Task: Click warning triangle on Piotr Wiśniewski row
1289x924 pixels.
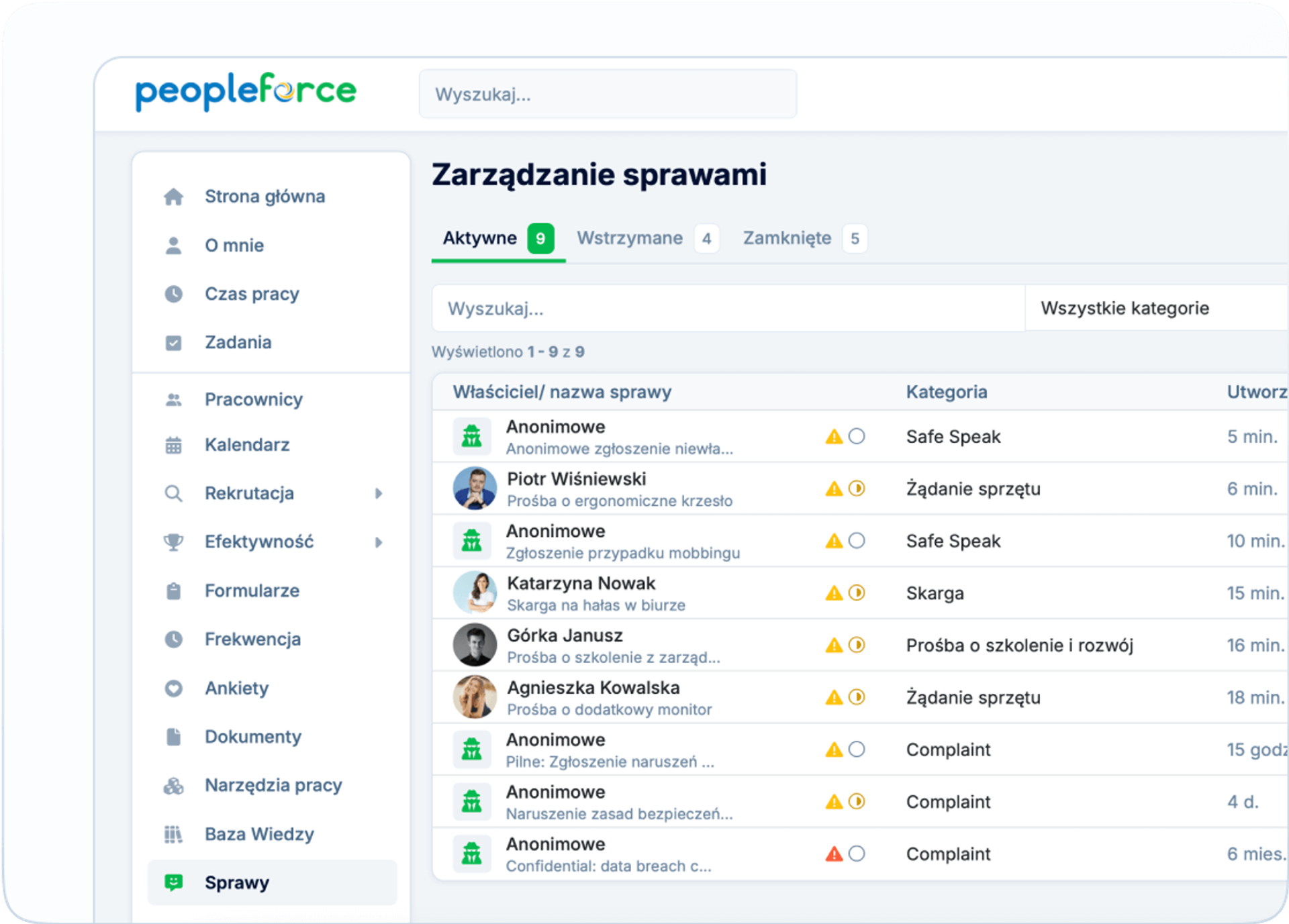Action: [x=834, y=489]
